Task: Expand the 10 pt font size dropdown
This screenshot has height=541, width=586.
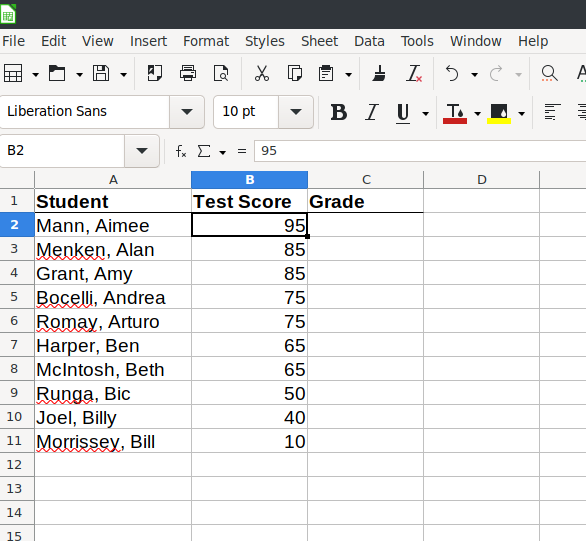Action: (x=296, y=112)
